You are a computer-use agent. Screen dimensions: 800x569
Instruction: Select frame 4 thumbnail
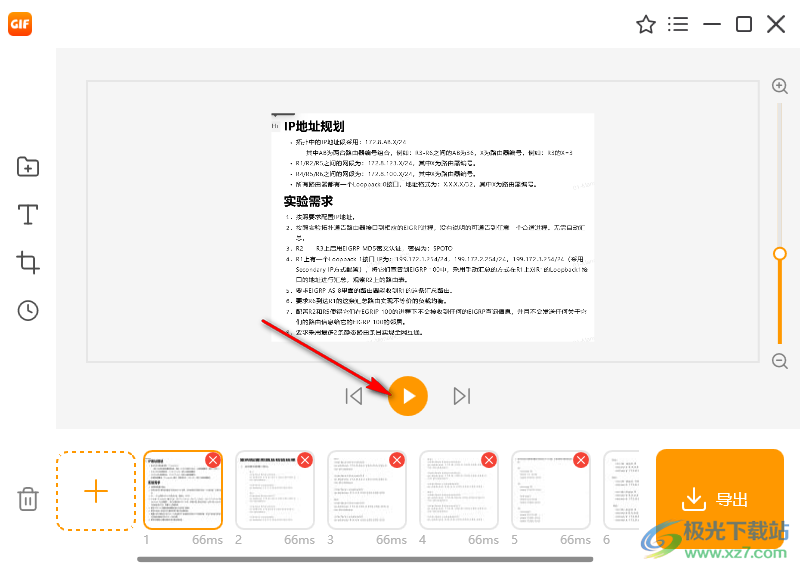click(x=458, y=492)
